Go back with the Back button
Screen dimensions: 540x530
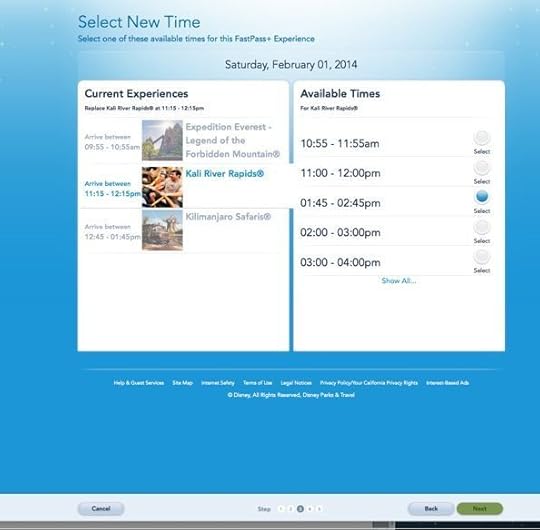point(431,509)
